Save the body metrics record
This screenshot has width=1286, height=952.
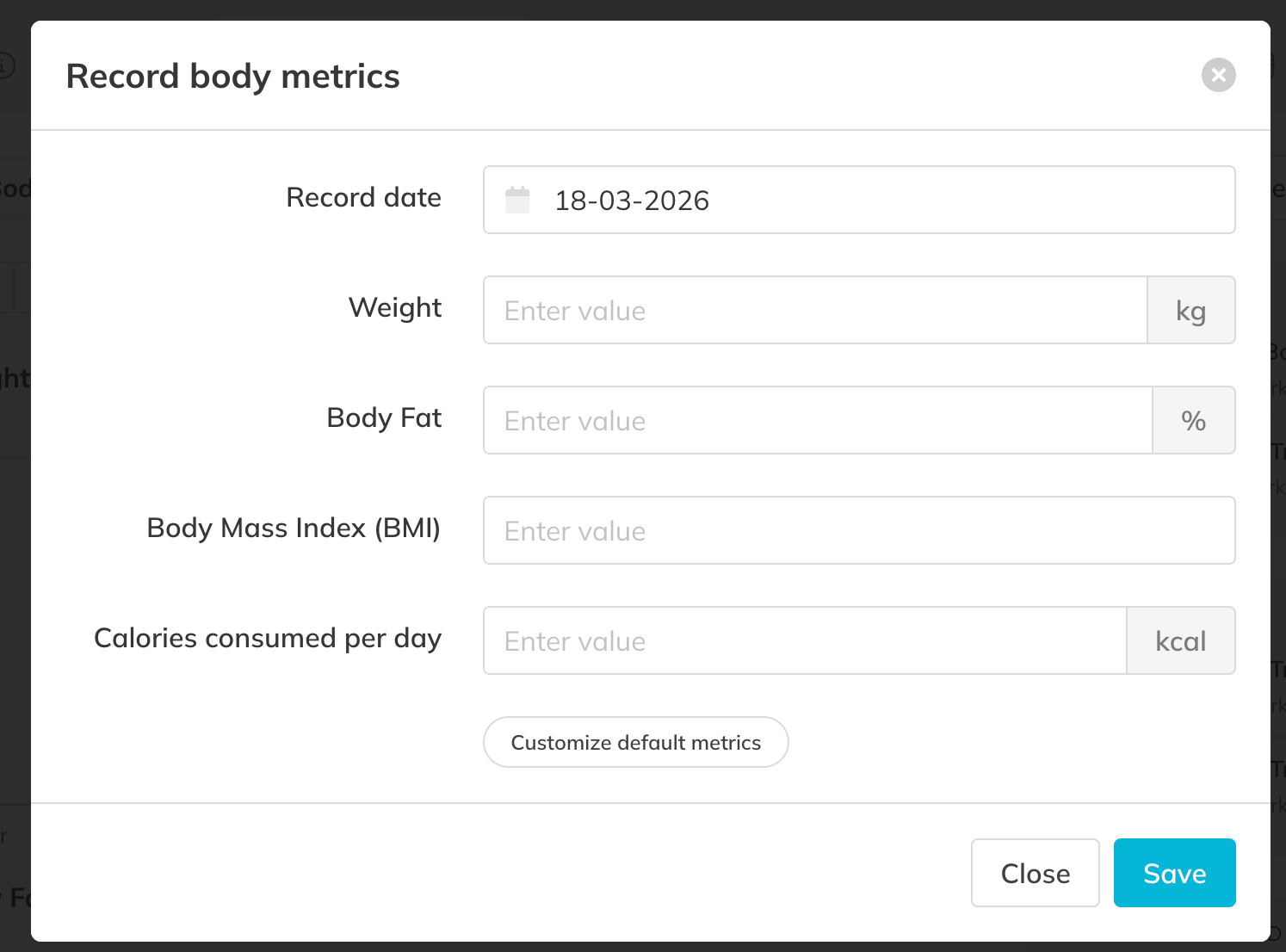(x=1174, y=873)
